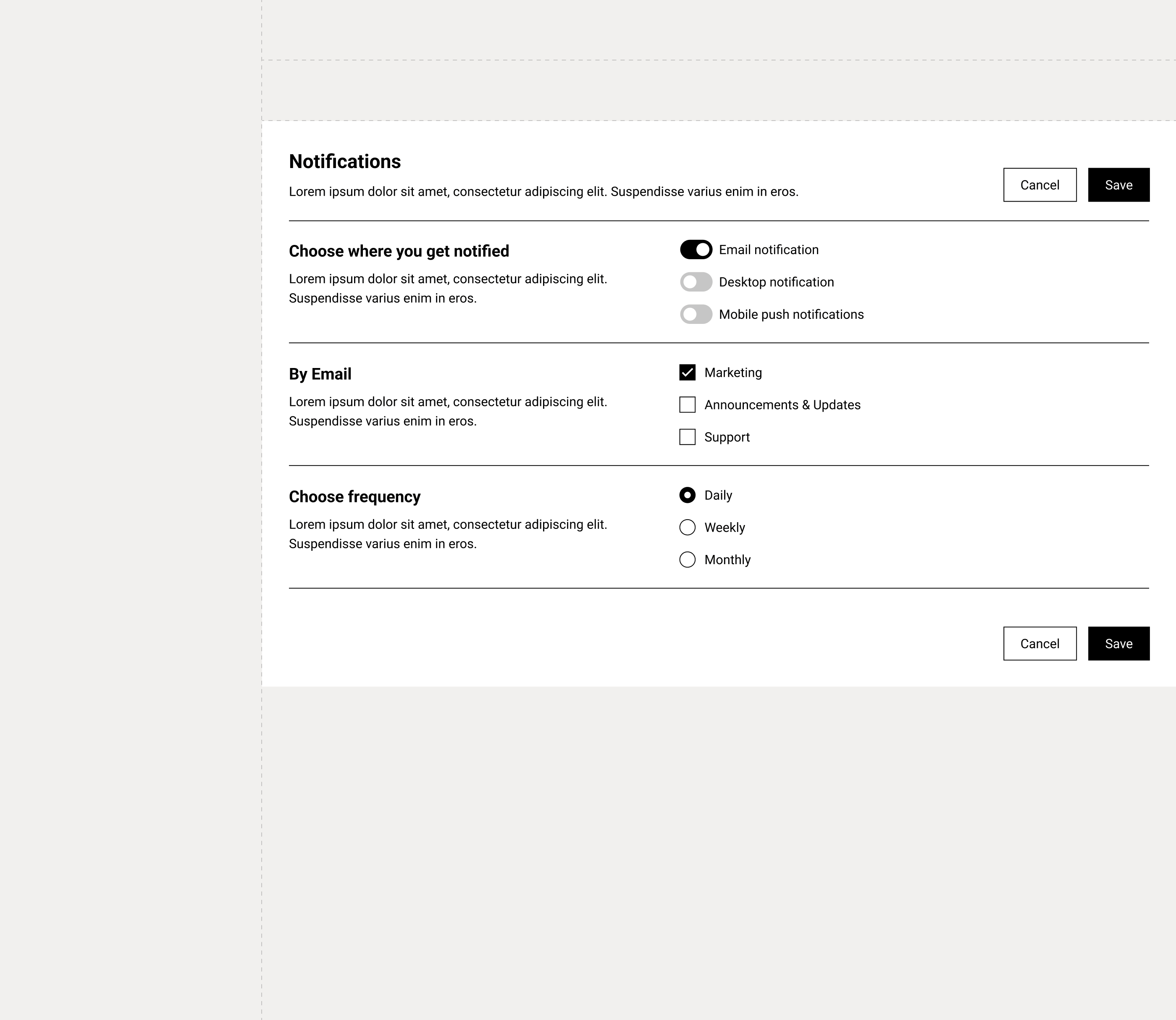This screenshot has height=1020, width=1176.
Task: Select the Weekly frequency option
Action: click(687, 528)
